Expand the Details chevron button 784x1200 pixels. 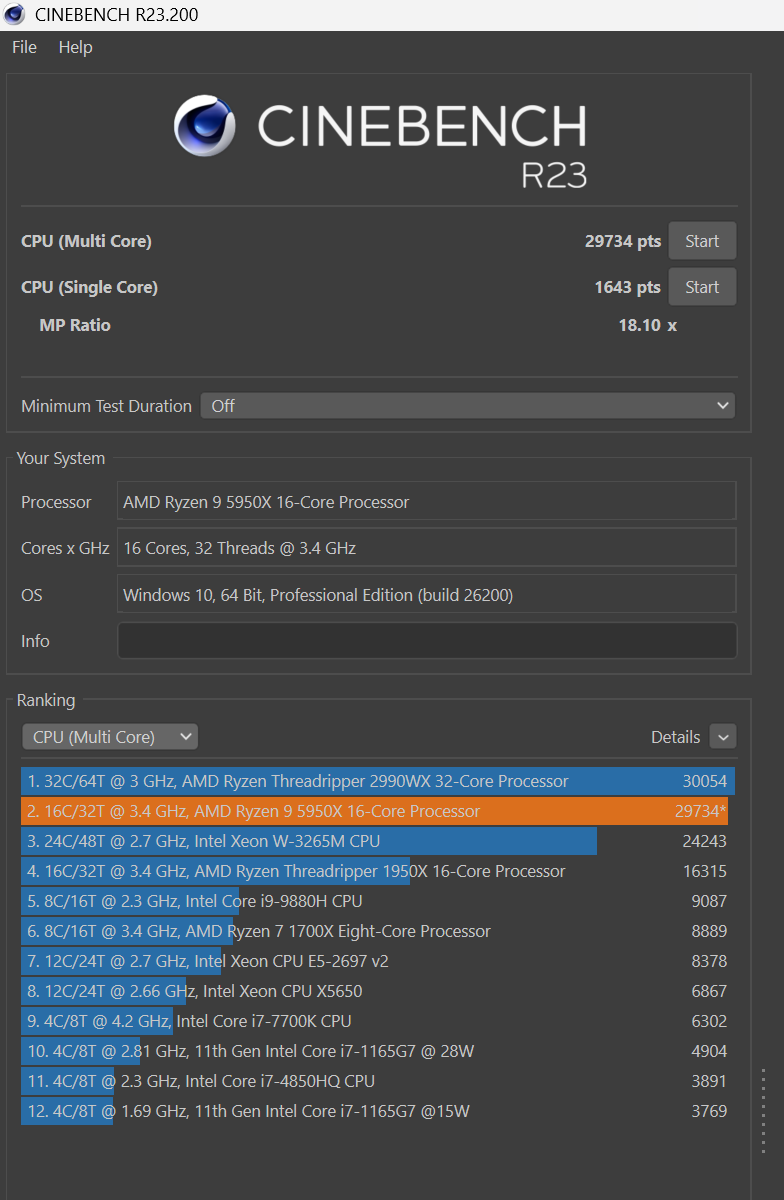coord(723,737)
